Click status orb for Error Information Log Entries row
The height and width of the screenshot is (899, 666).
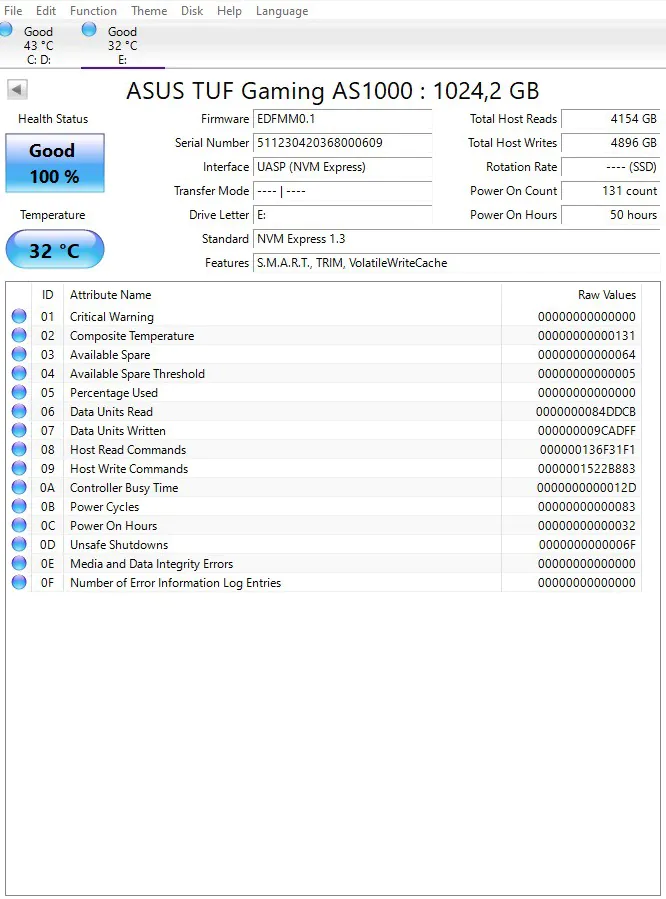point(19,582)
